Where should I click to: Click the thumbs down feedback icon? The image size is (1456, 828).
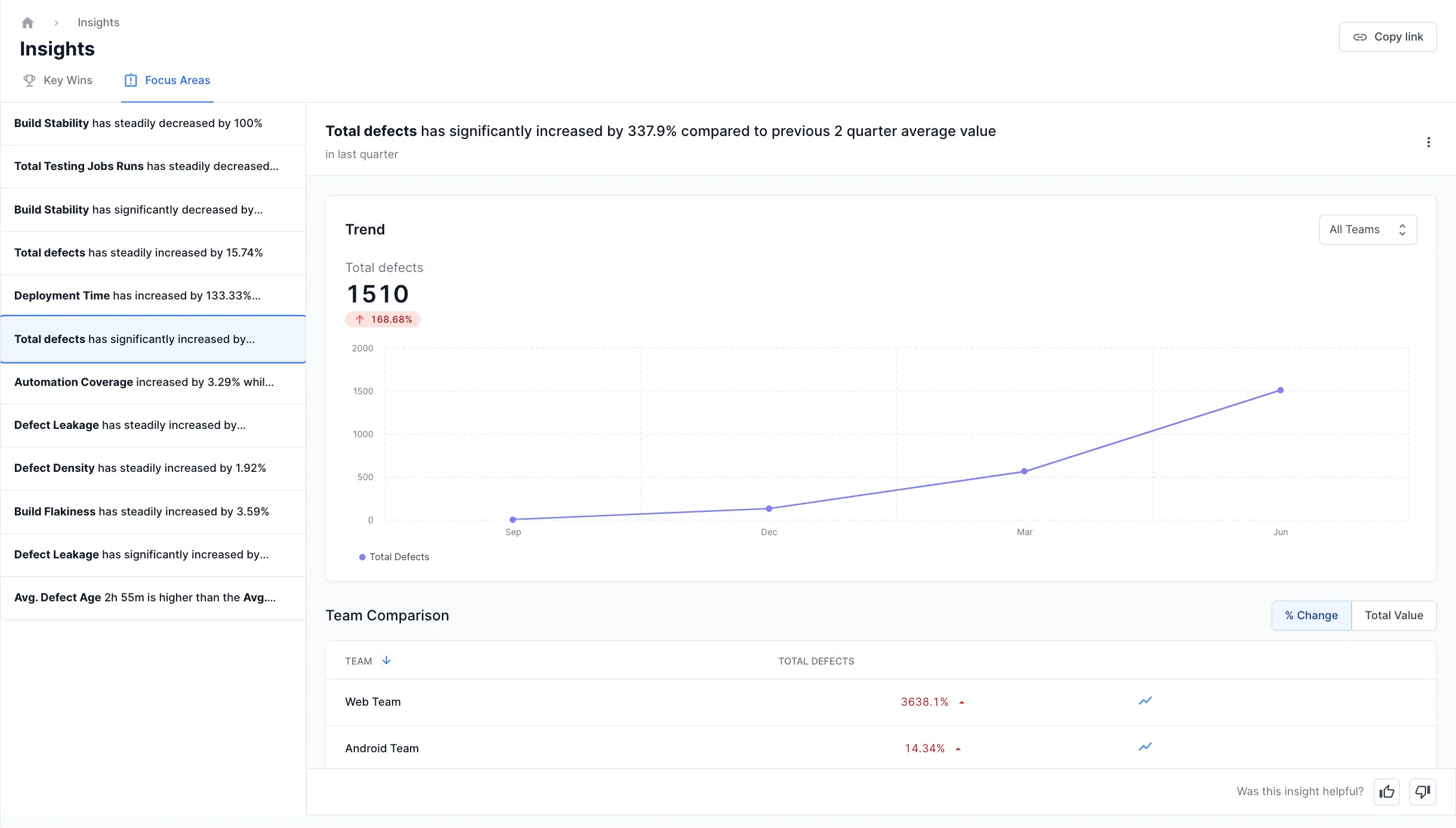pyautogui.click(x=1423, y=792)
